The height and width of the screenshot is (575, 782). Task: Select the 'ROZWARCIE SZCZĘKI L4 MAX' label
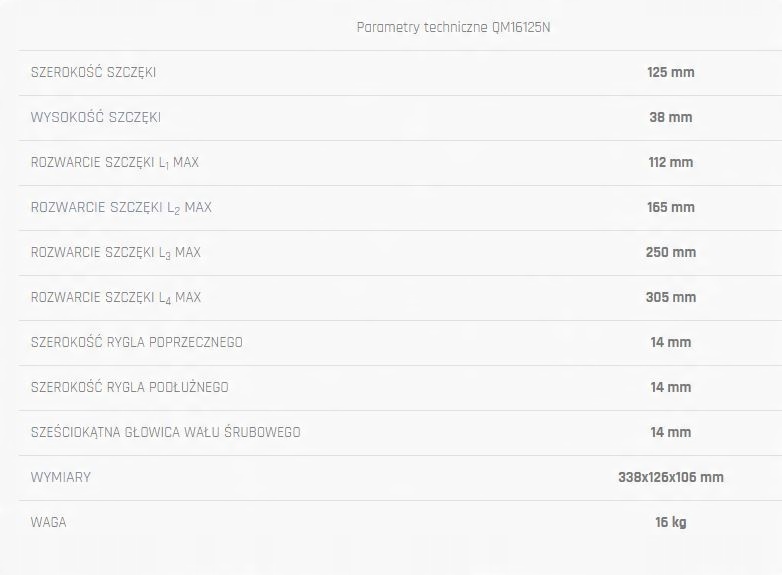116,297
